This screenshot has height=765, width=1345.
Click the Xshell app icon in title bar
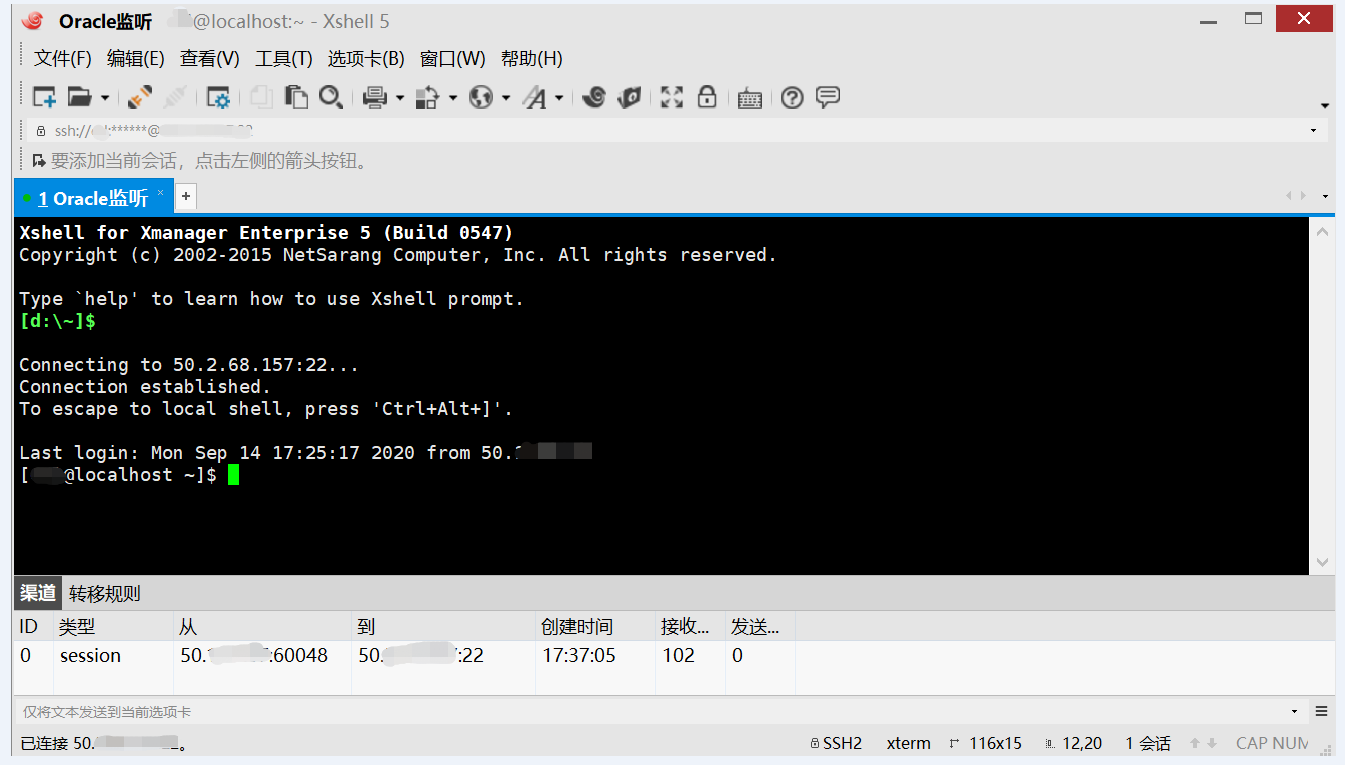pos(33,21)
